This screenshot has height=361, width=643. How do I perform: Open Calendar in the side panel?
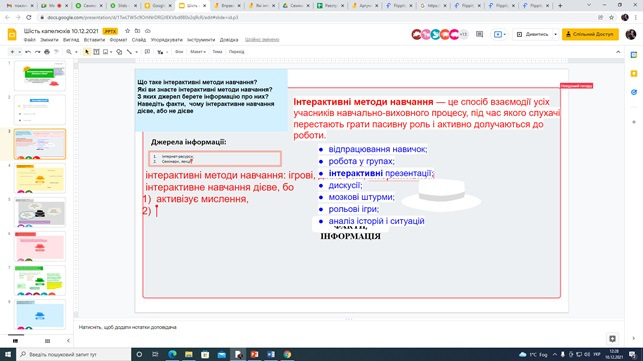pyautogui.click(x=634, y=55)
